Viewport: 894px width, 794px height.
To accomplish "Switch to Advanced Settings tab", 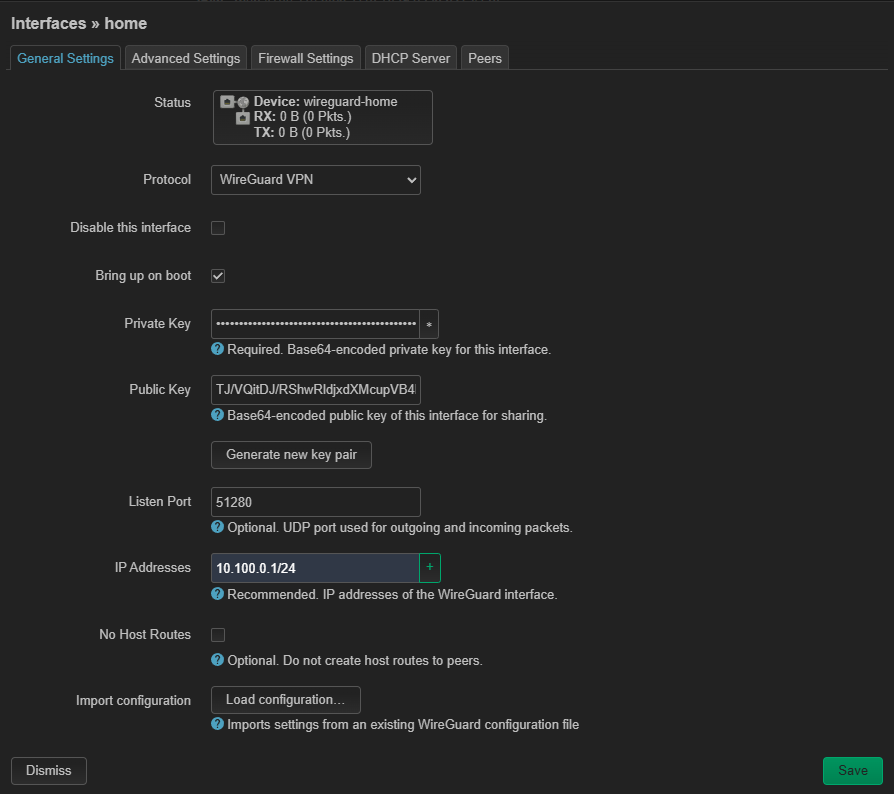I will 186,59.
